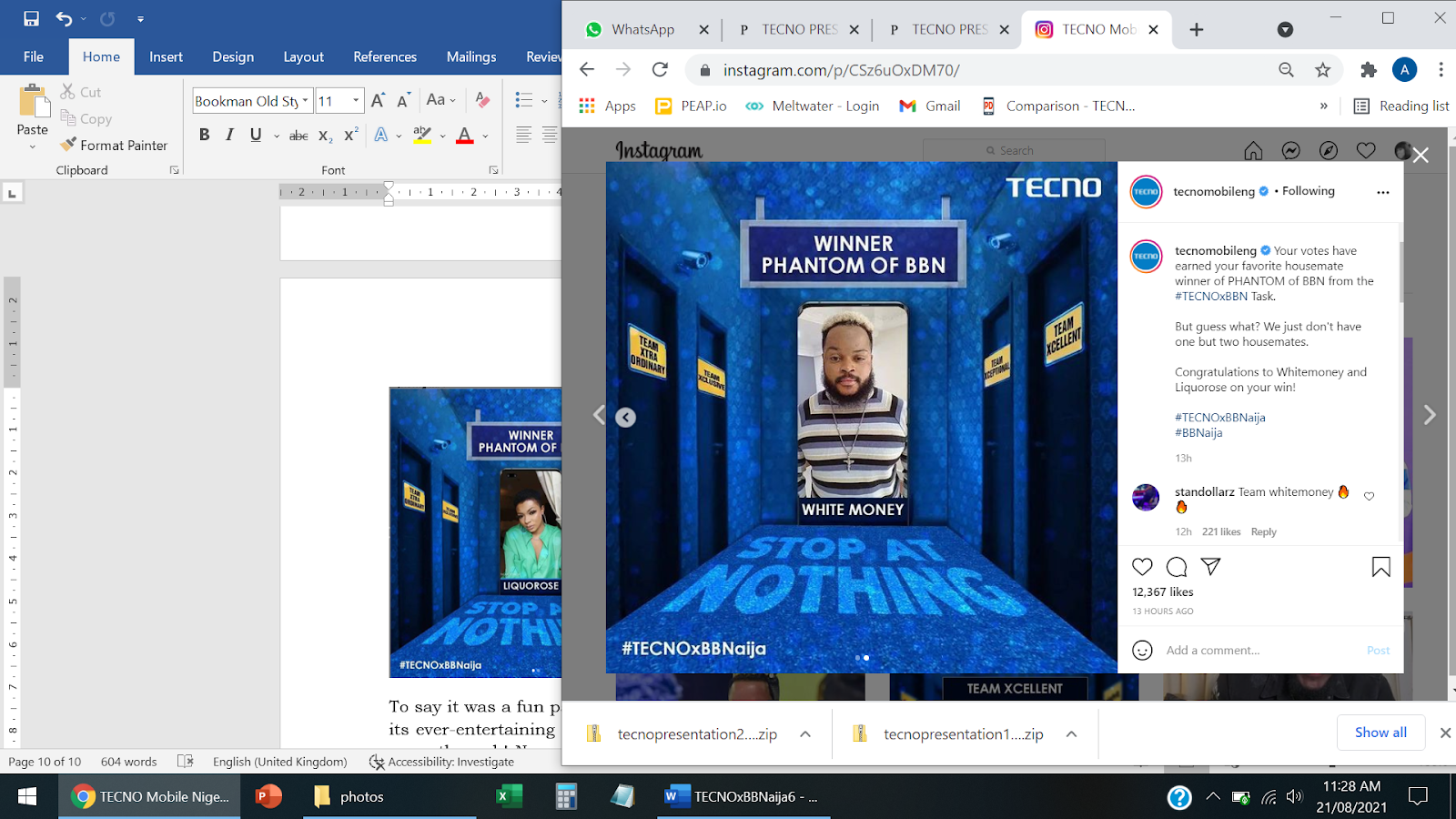Open Chrome three-dot menu

point(1441,70)
